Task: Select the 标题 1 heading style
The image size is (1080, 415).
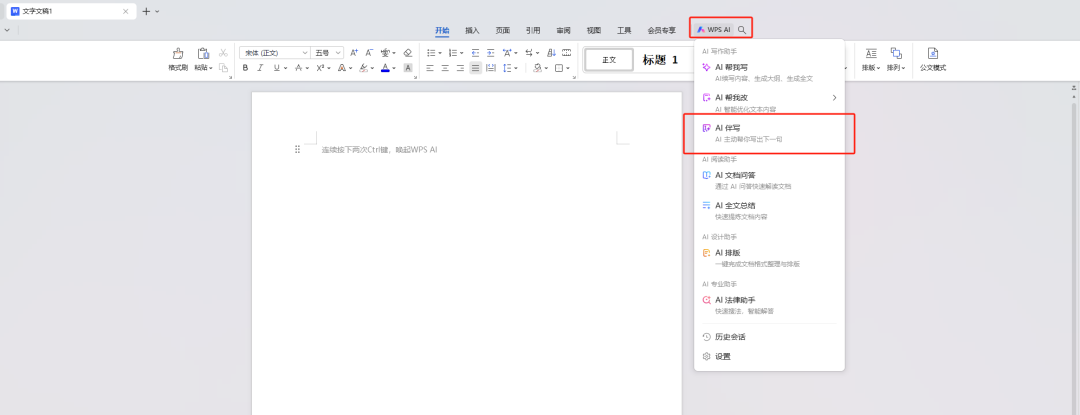Action: tap(660, 60)
